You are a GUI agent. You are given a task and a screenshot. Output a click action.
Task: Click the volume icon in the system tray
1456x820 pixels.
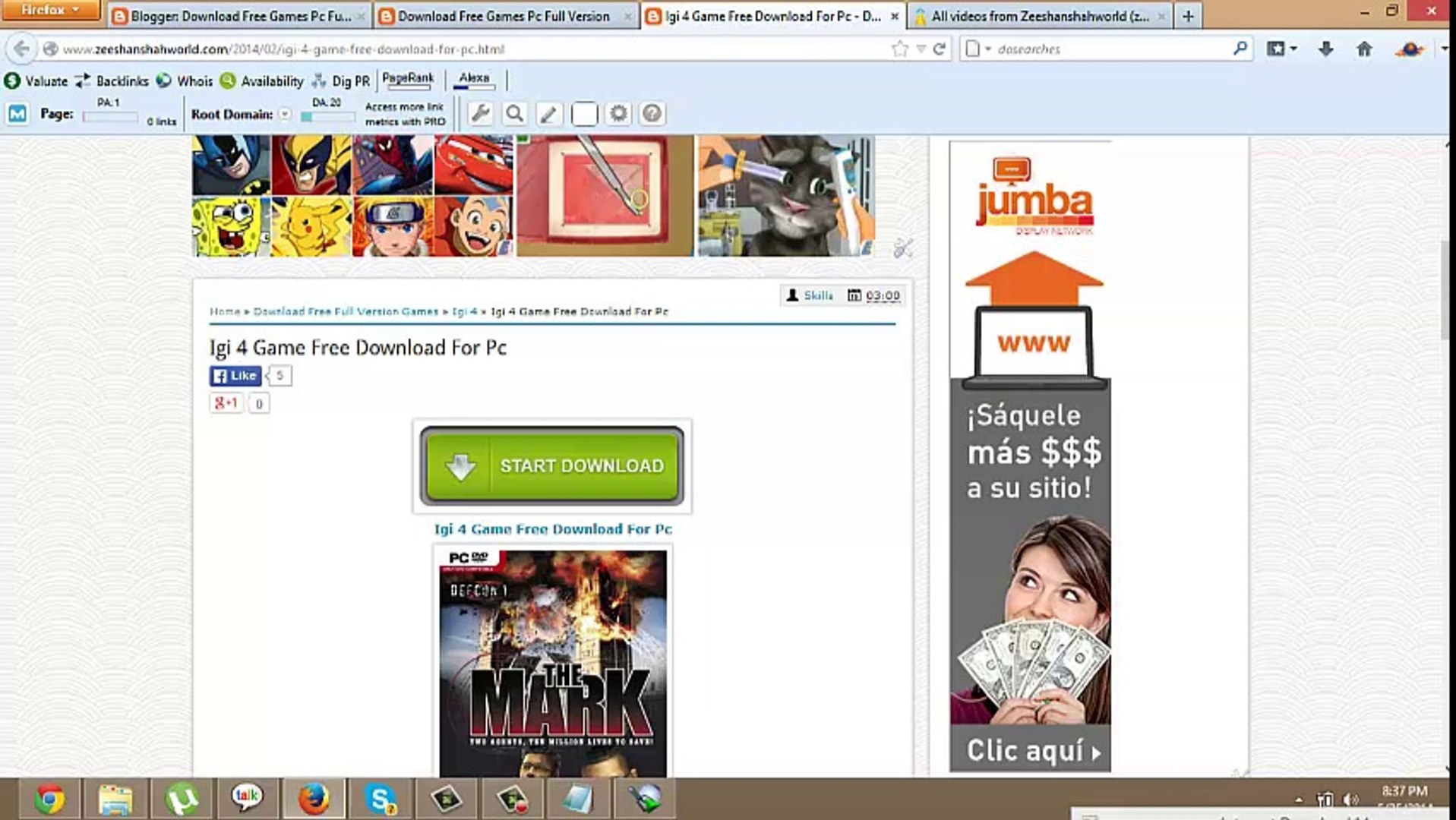pyautogui.click(x=1350, y=799)
